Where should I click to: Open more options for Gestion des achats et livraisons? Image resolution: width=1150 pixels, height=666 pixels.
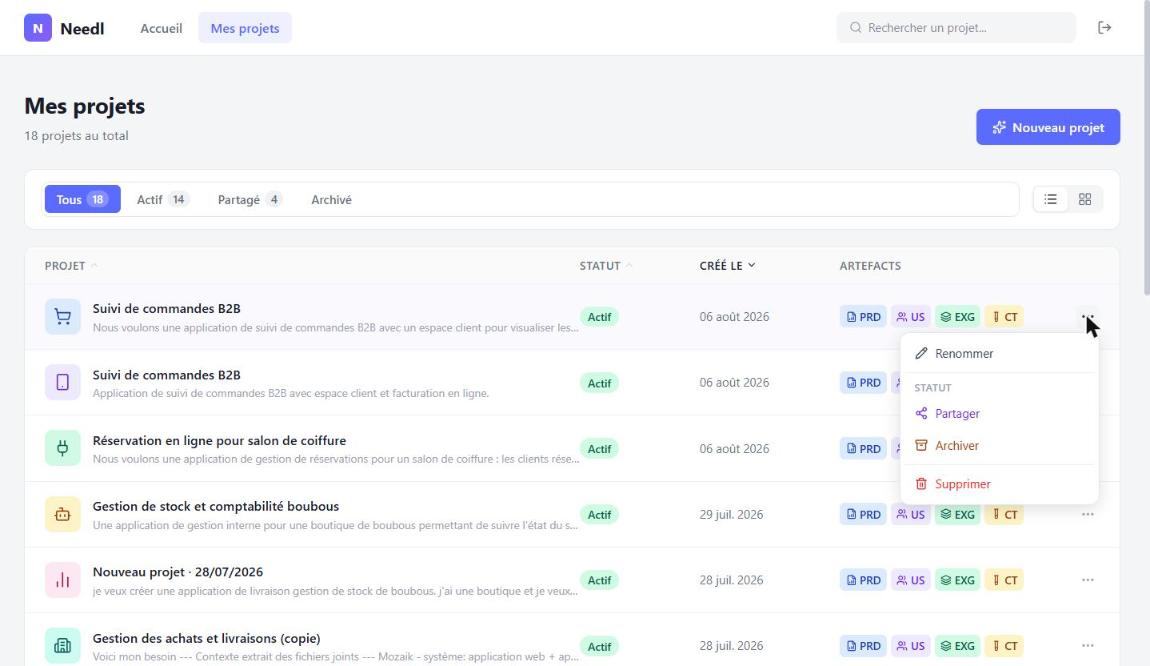(x=1088, y=645)
